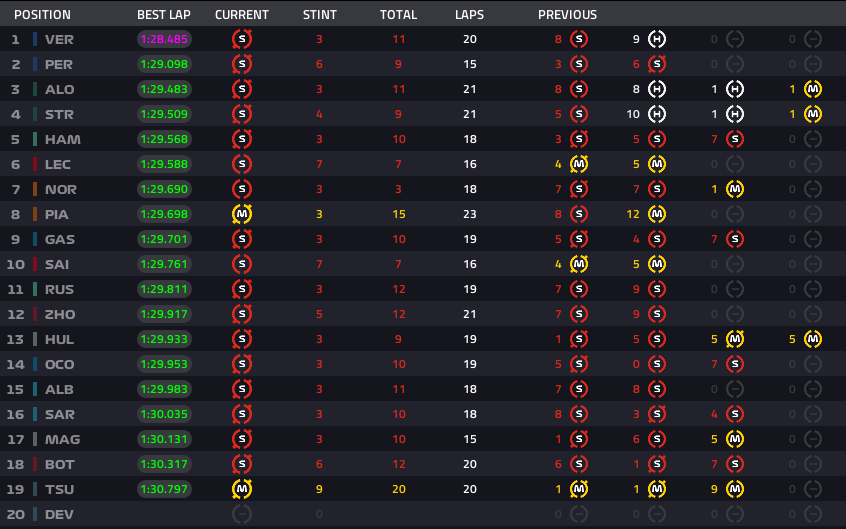Click the team color bar next to LEC
Screen dimensions: 846x529
(x=35, y=164)
